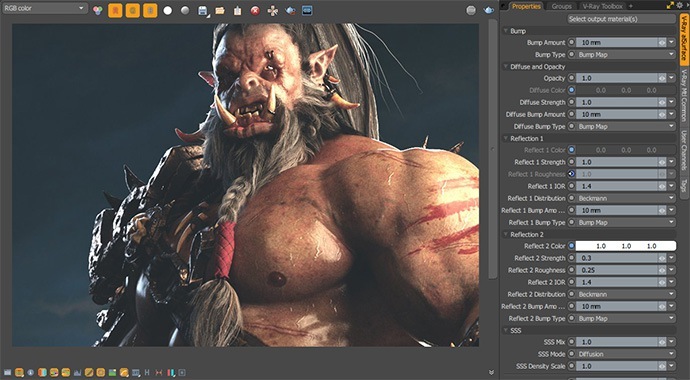The image size is (690, 380).
Task: Open the Bump Type dropdown
Action: 626,55
